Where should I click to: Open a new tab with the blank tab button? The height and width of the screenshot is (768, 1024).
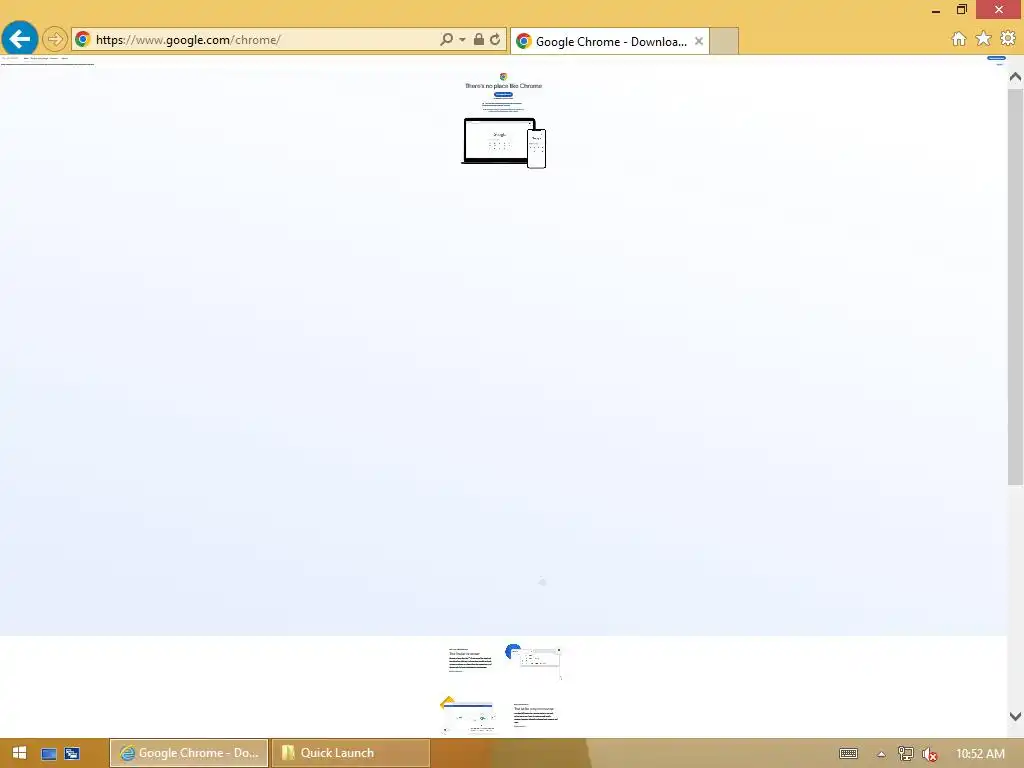coord(724,41)
